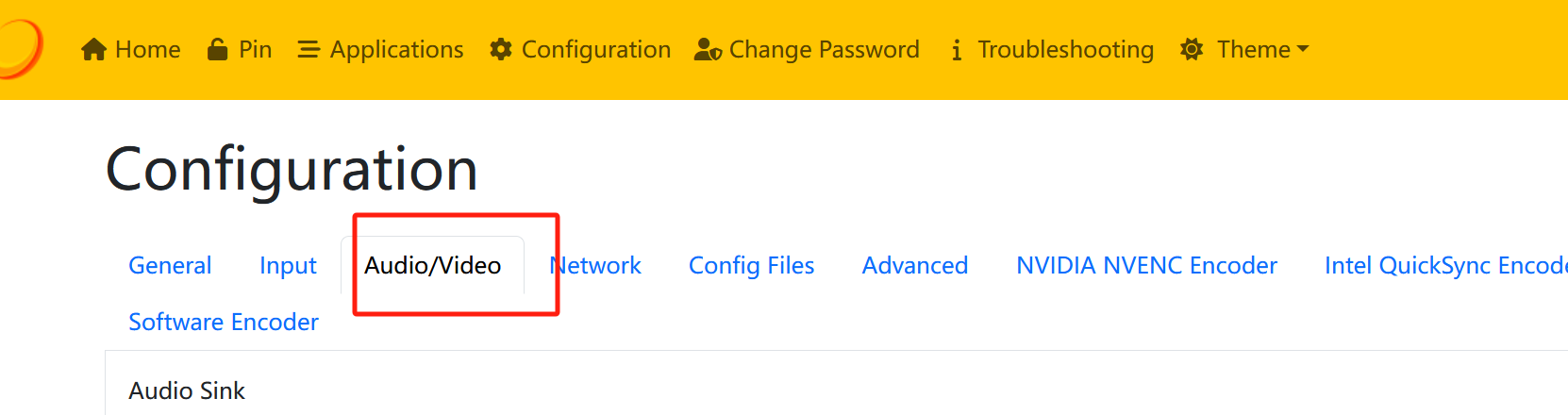Click the Applications list icon
This screenshot has width=1568, height=415.
(x=309, y=49)
